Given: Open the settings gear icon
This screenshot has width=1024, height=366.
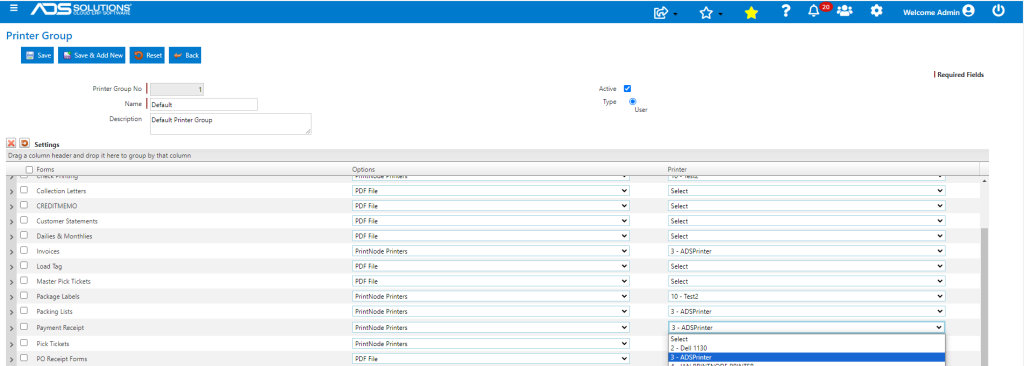Looking at the screenshot, I should pyautogui.click(x=876, y=11).
